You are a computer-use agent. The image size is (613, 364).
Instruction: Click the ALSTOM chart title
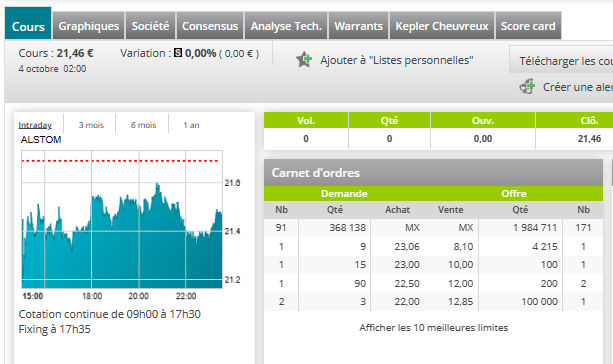click(x=41, y=140)
